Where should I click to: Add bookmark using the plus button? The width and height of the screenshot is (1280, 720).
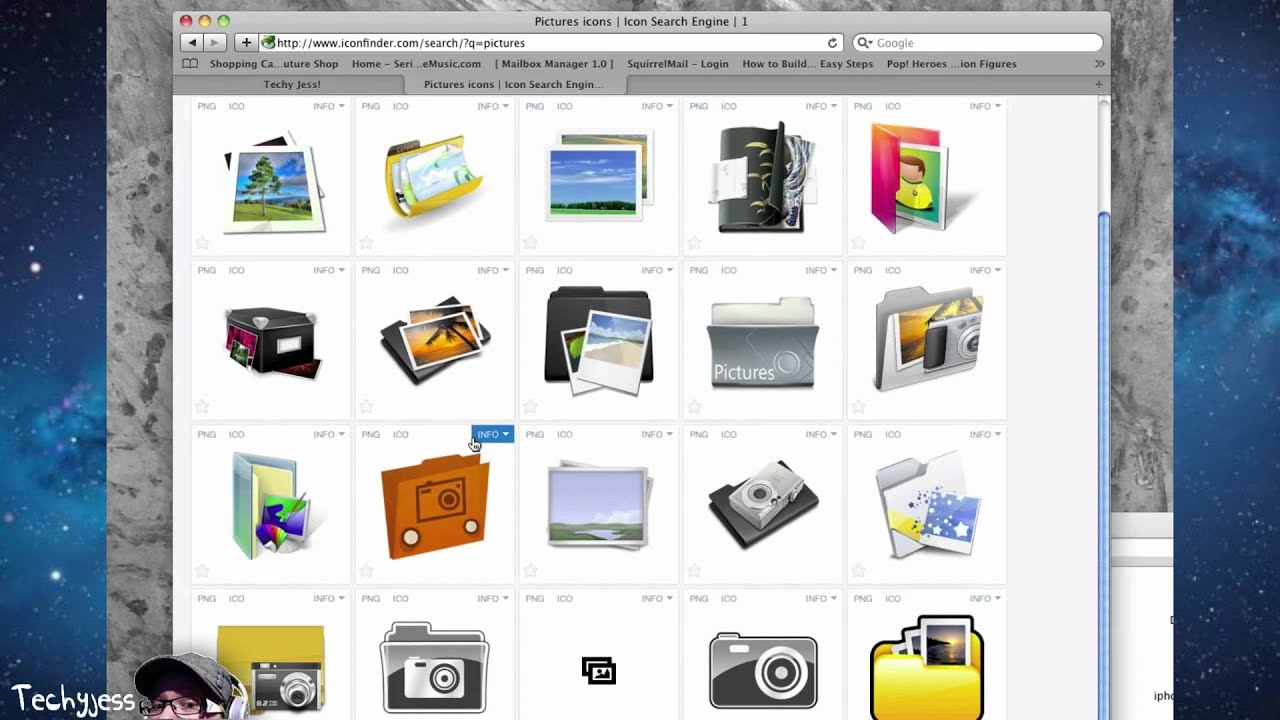point(246,43)
